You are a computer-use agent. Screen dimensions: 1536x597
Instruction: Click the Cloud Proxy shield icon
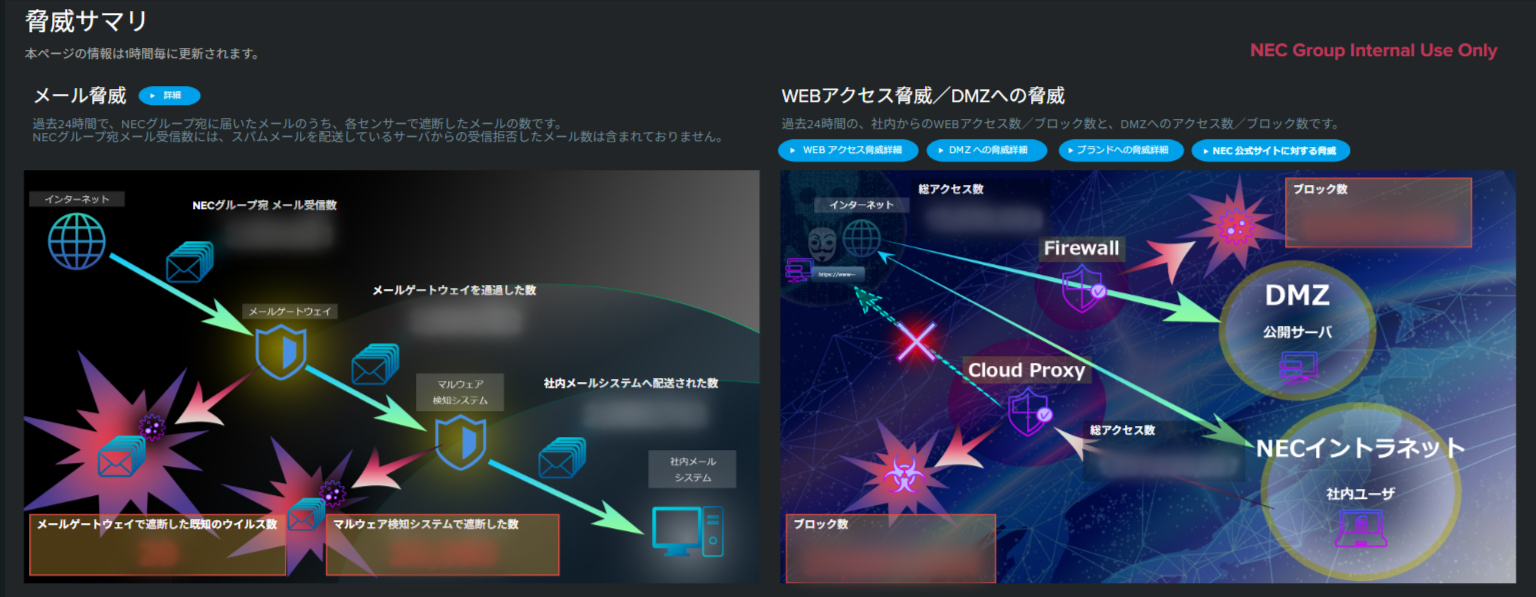tap(1028, 411)
